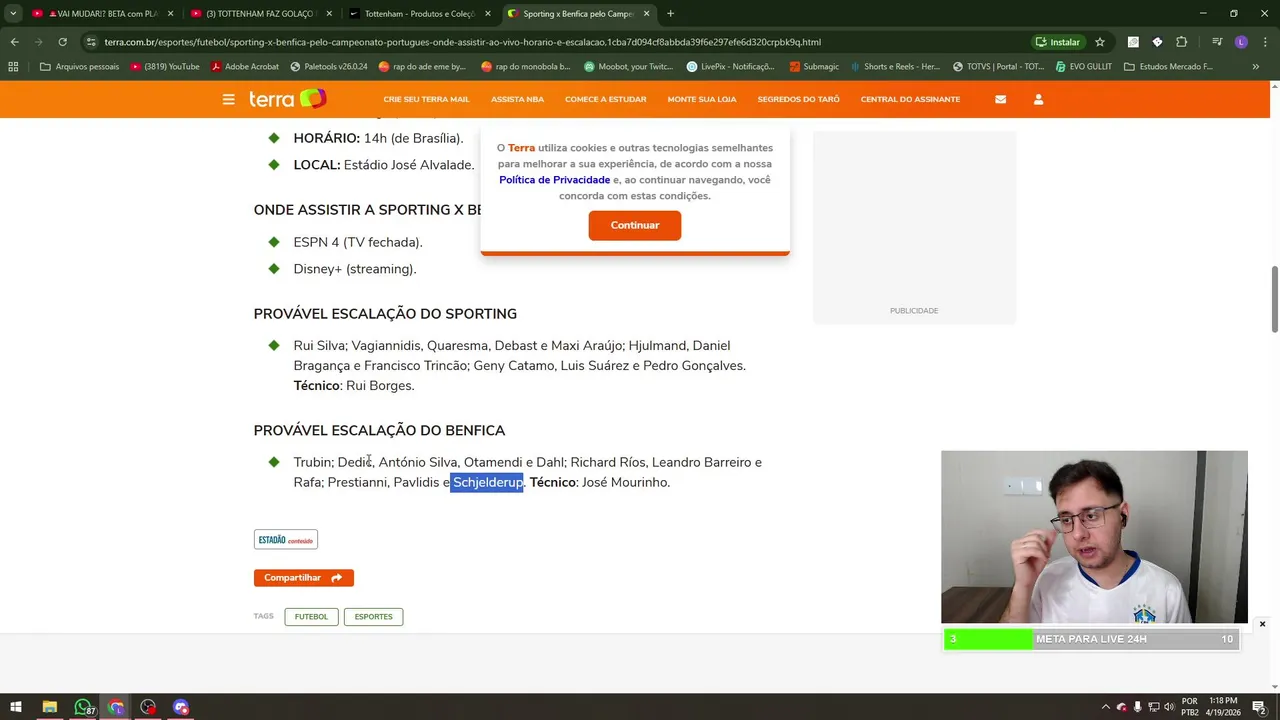
Task: Open CENTRAL DO ASSINANTE menu item
Action: (x=910, y=99)
